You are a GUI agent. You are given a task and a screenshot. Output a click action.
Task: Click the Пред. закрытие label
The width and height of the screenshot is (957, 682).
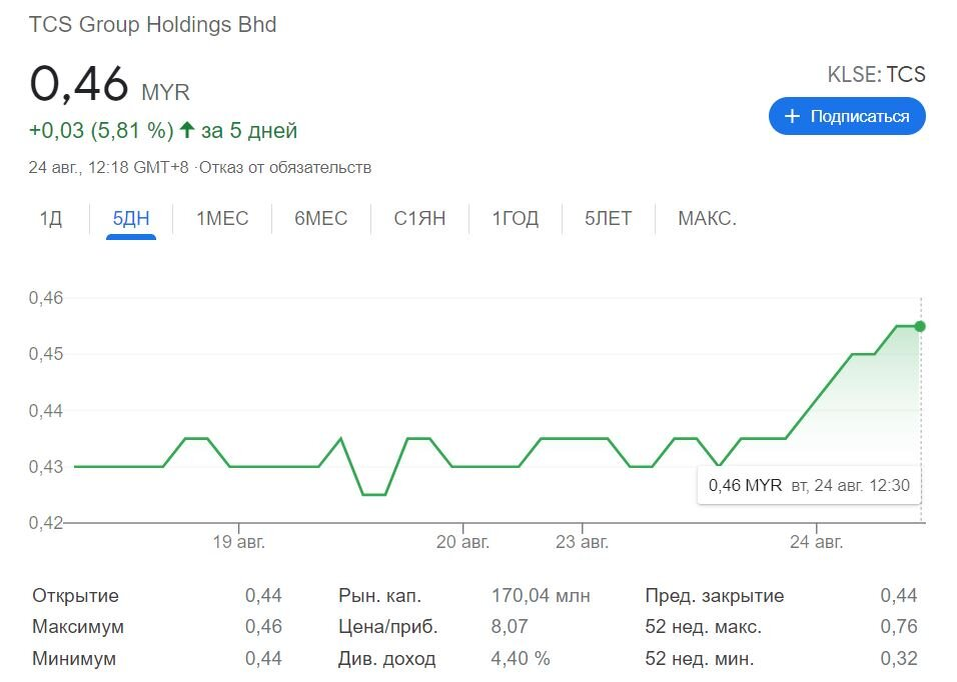715,596
